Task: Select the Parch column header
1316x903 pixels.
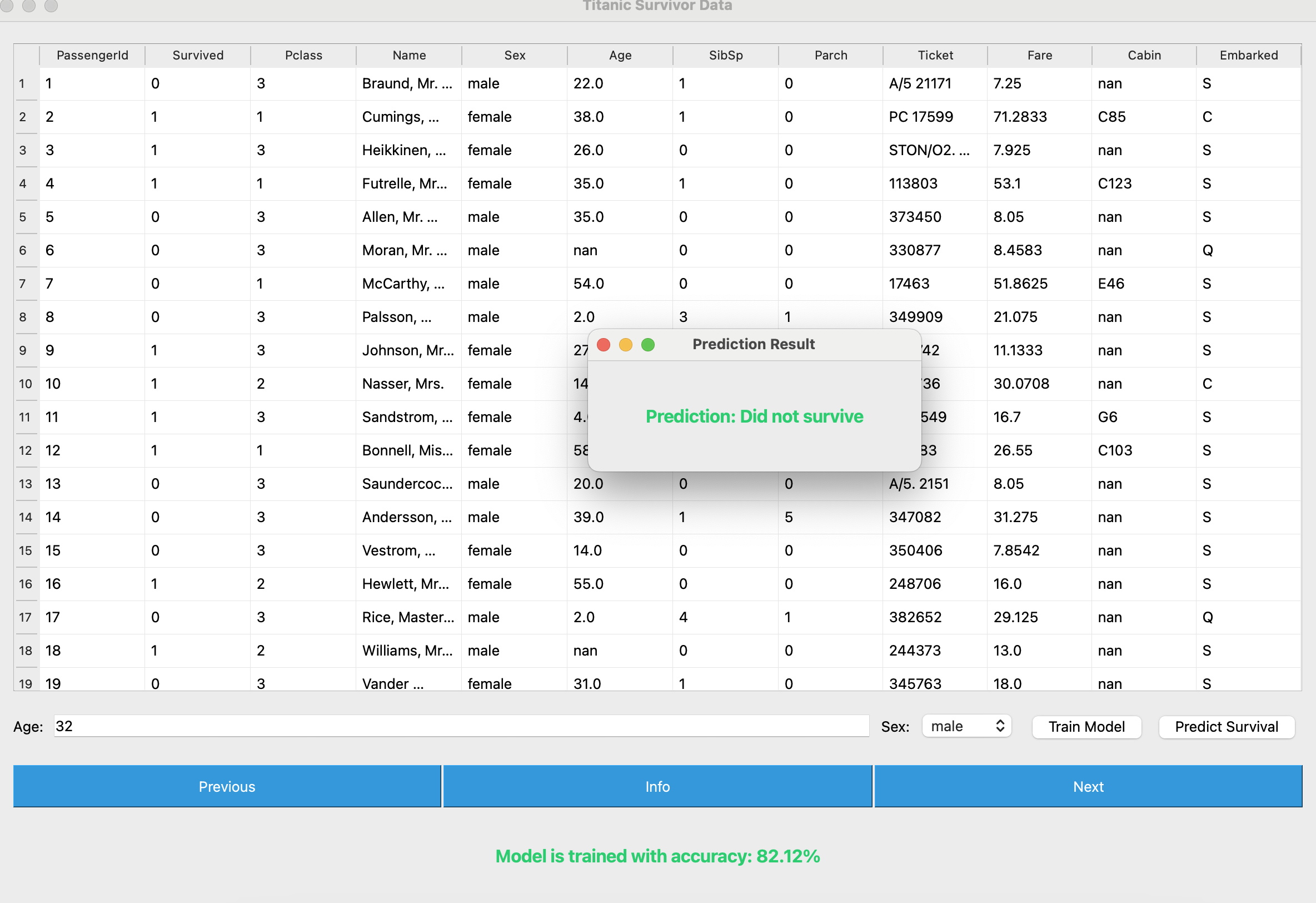Action: 831,56
